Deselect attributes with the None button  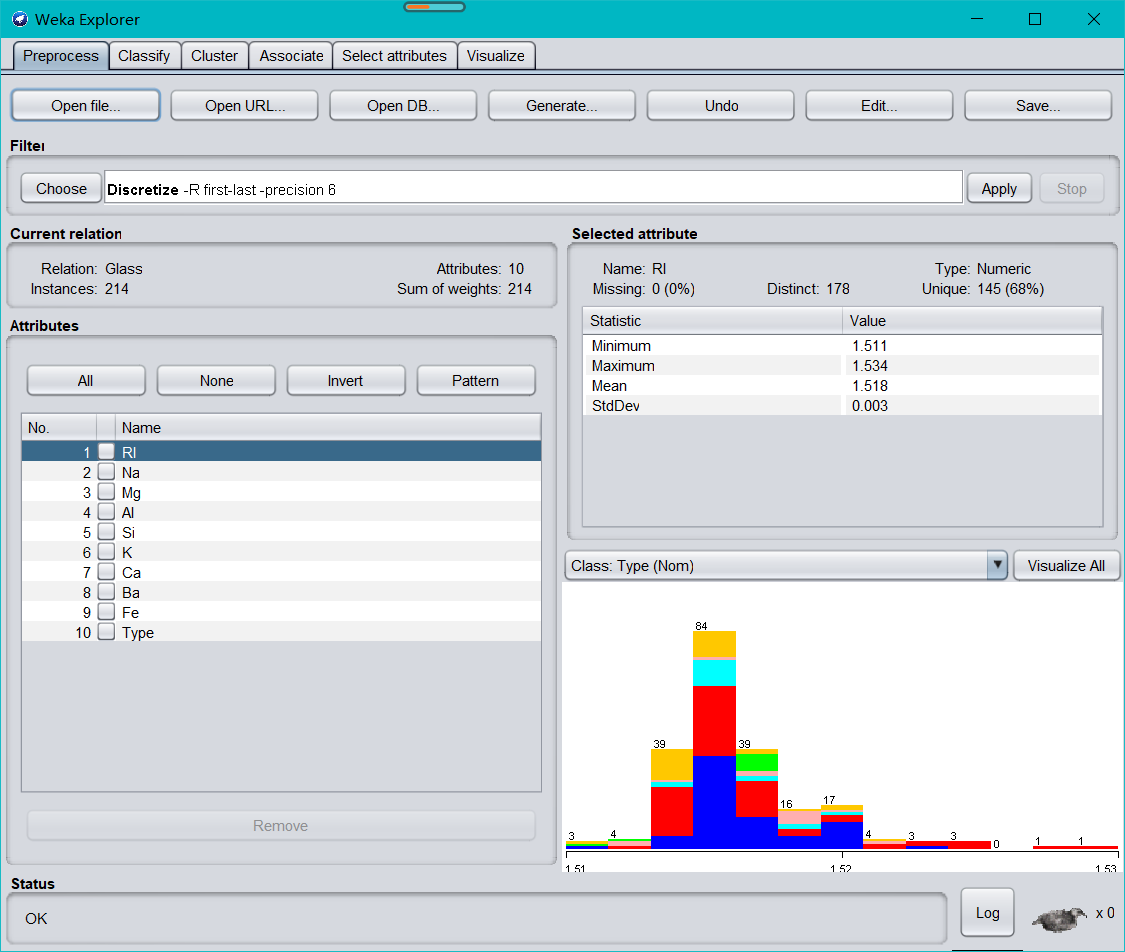click(217, 380)
